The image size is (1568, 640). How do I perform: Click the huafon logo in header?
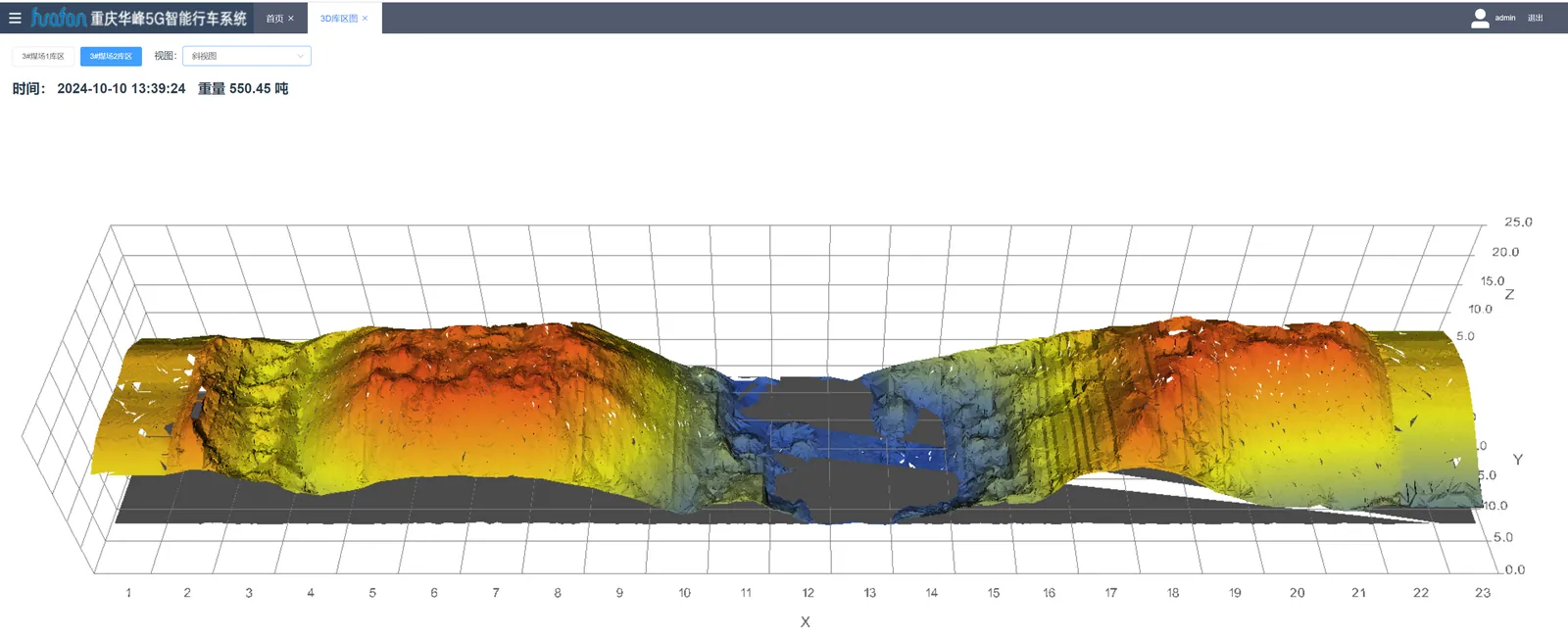point(59,18)
